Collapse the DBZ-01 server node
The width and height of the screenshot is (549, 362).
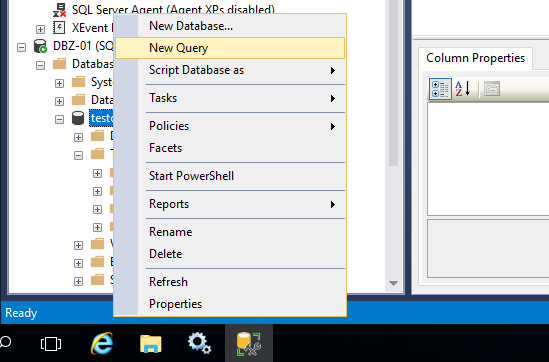pyautogui.click(x=21, y=47)
